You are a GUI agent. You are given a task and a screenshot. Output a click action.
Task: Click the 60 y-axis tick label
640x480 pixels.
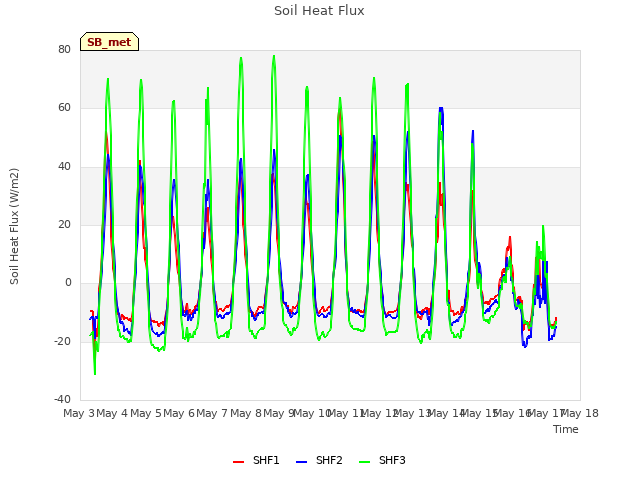point(64,108)
